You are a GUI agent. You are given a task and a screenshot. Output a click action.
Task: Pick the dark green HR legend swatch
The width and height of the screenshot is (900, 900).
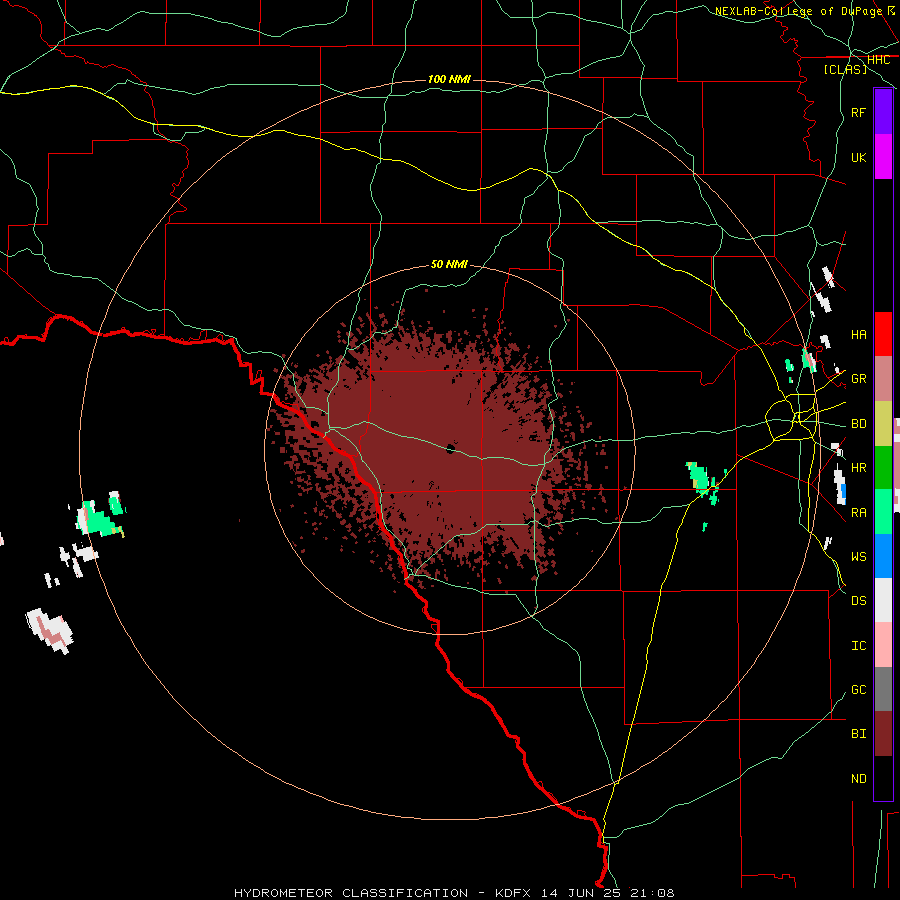point(883,468)
